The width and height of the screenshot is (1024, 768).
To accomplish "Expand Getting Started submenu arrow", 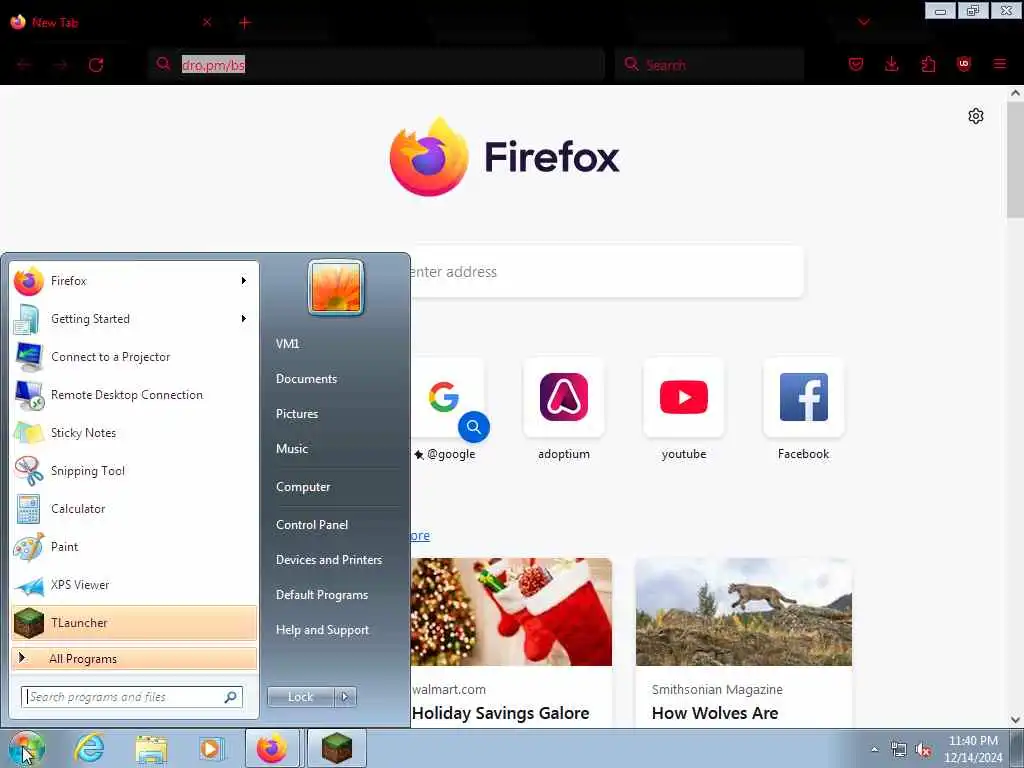I will [x=244, y=319].
